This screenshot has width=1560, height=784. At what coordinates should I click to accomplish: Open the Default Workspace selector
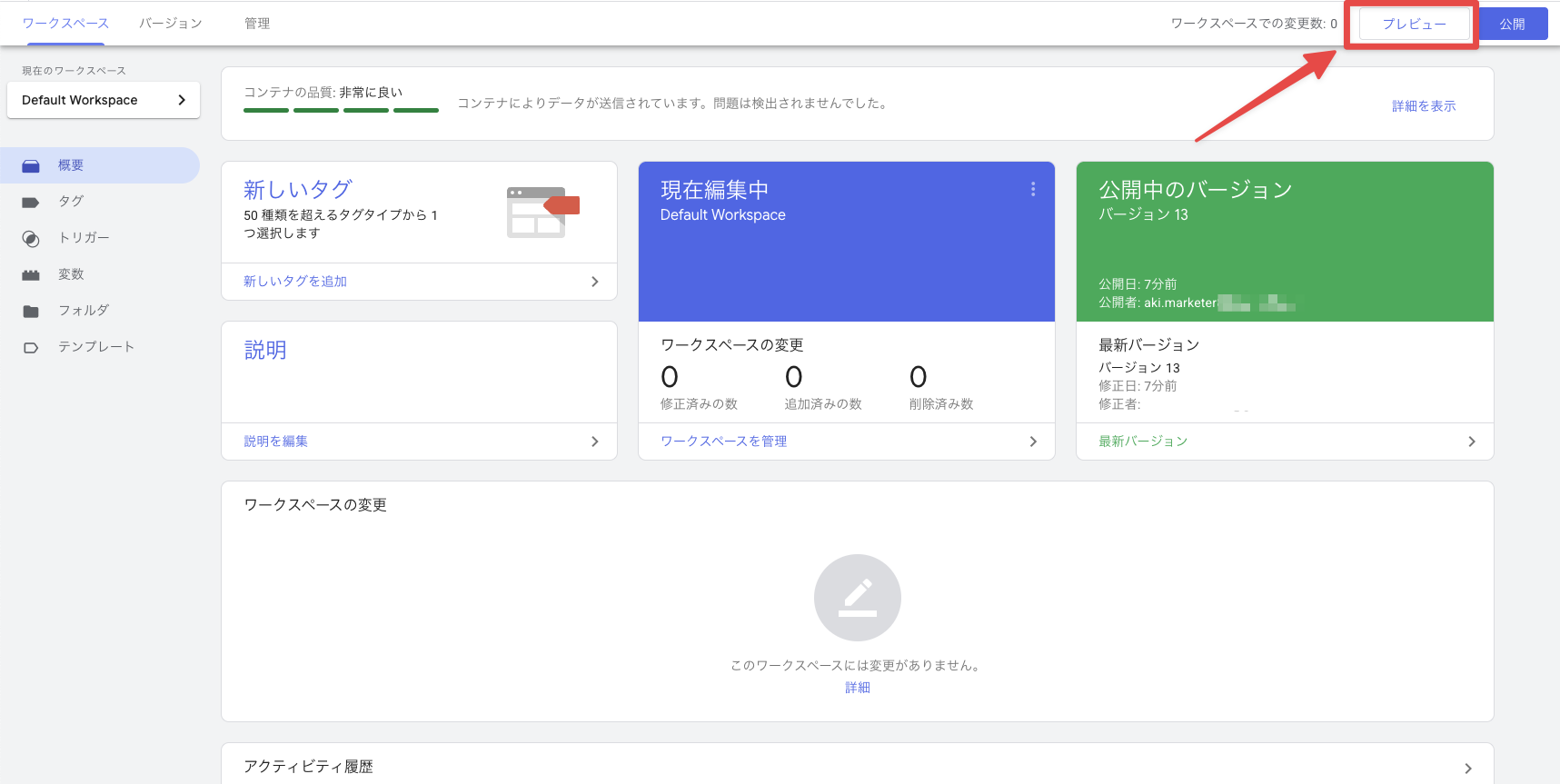(104, 100)
